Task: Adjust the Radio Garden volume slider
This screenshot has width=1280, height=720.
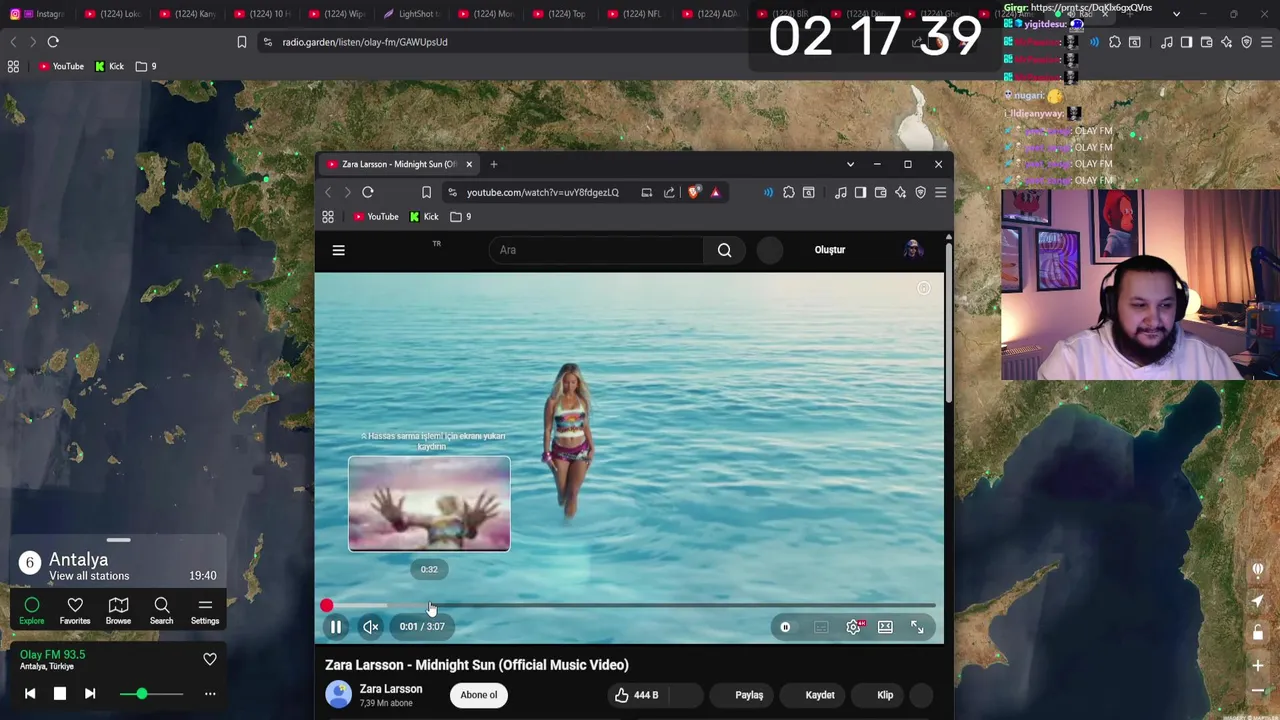Action: [151, 693]
